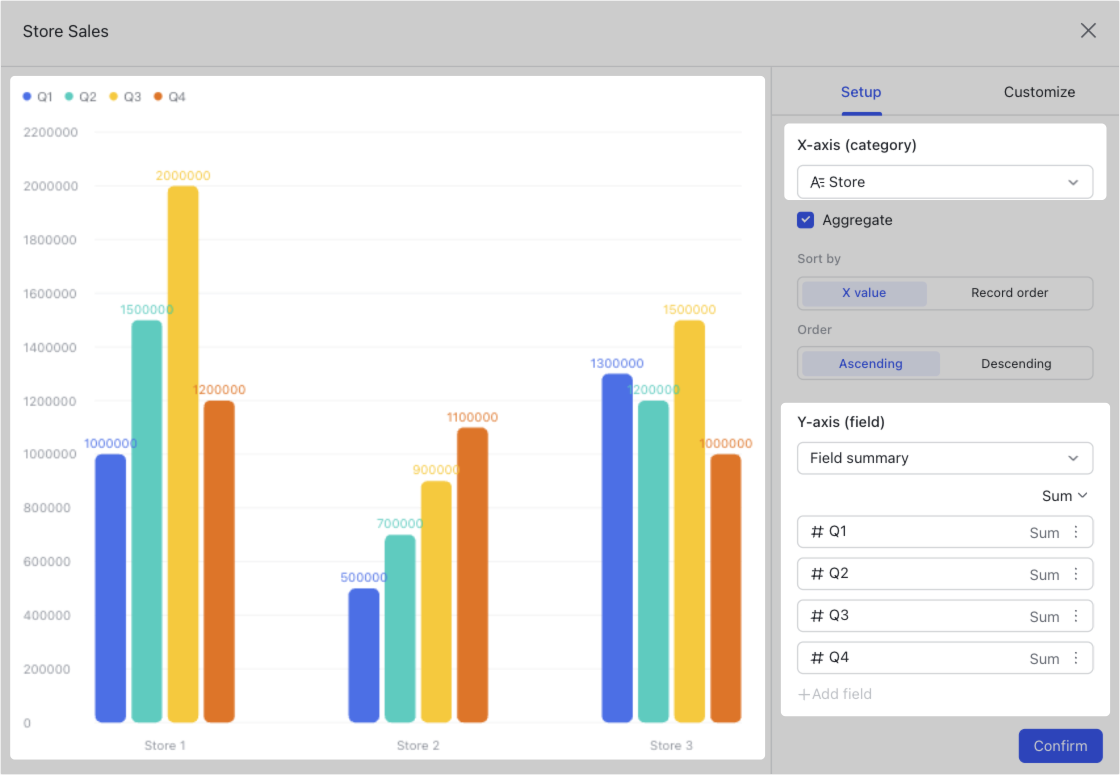Click the Confirm button
This screenshot has width=1120, height=775.
pos(1060,746)
